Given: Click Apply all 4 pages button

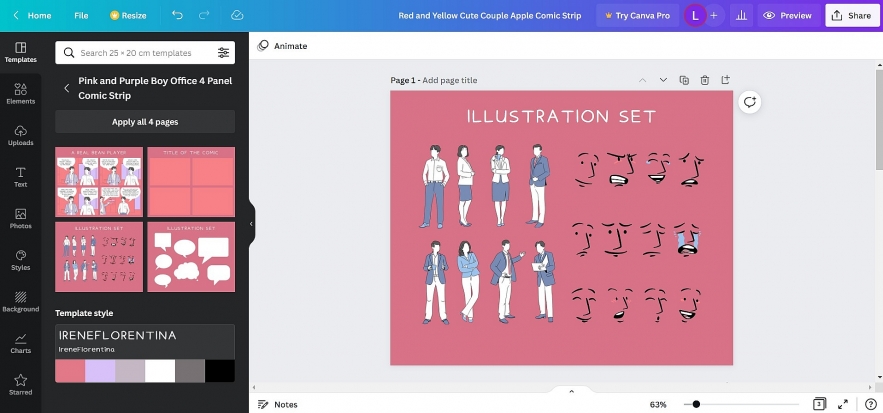Looking at the screenshot, I should click(x=145, y=122).
